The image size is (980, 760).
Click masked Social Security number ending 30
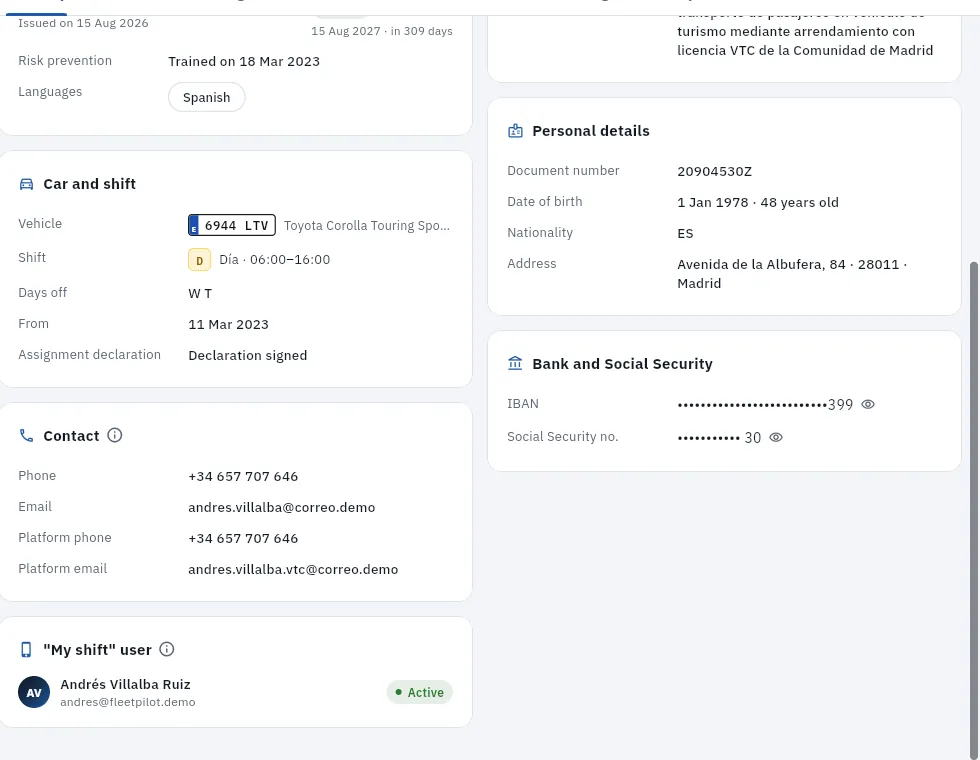coord(719,438)
